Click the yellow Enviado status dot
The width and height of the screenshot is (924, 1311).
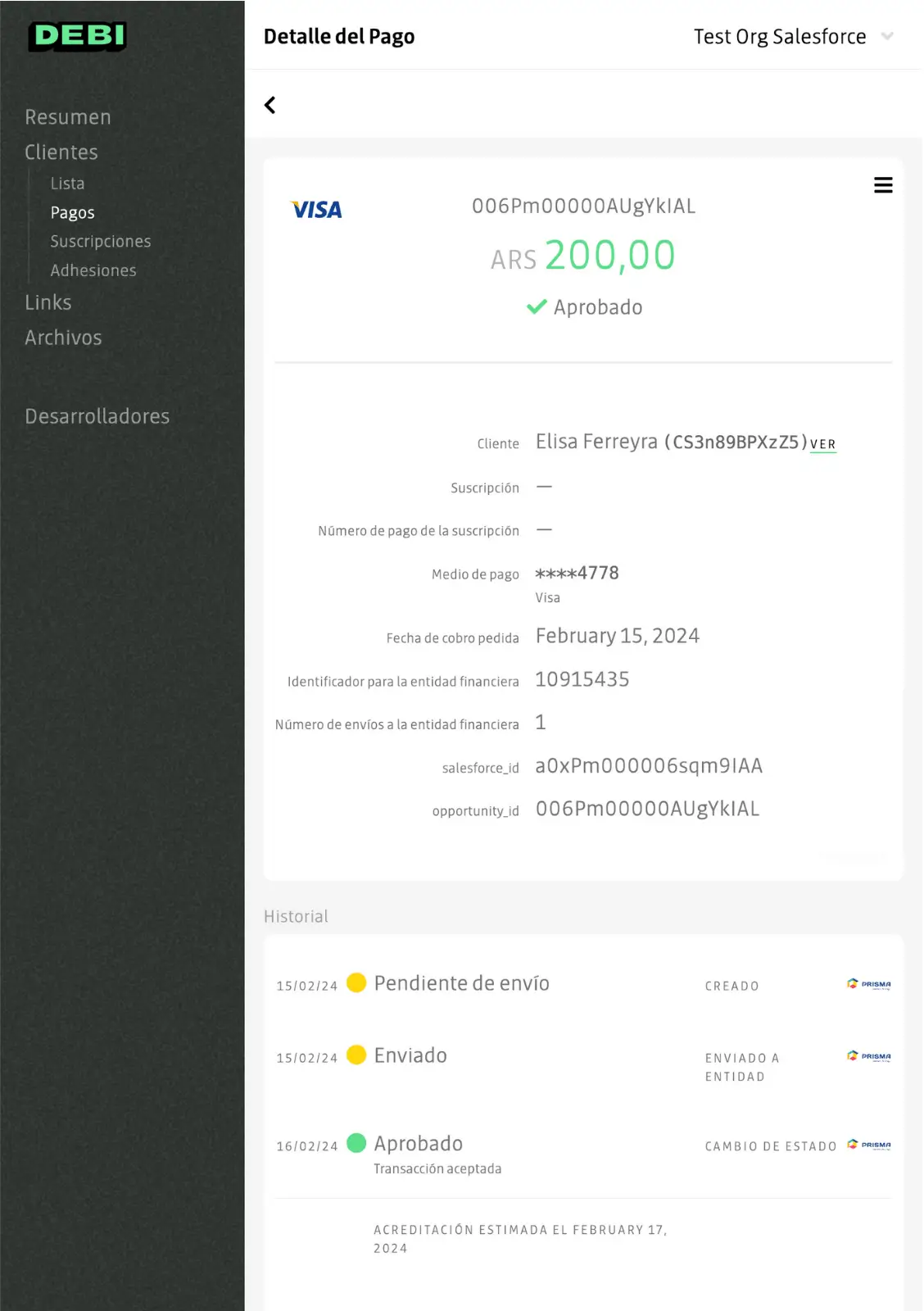click(x=356, y=1055)
